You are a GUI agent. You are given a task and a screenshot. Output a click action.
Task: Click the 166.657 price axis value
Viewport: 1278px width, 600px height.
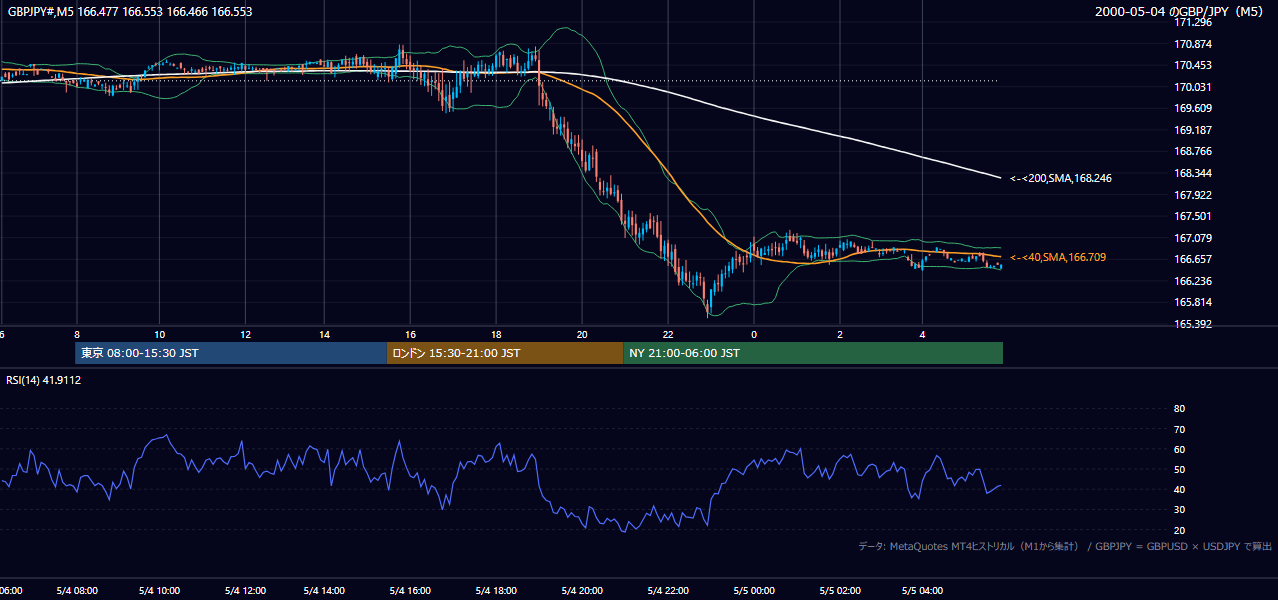click(1193, 259)
